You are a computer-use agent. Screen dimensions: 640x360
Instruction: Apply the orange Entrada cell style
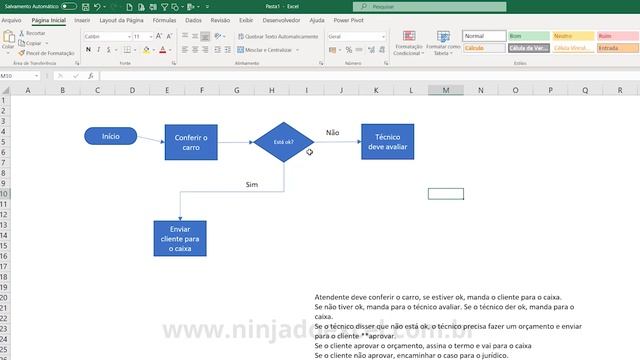tap(618, 48)
